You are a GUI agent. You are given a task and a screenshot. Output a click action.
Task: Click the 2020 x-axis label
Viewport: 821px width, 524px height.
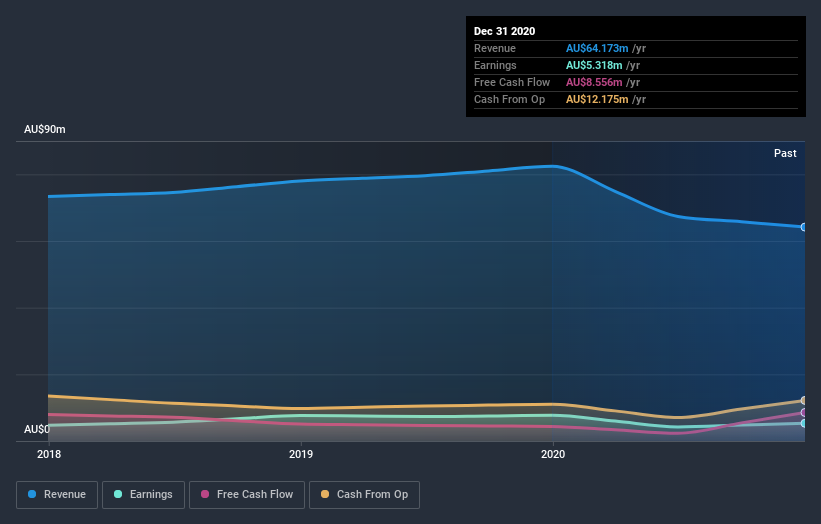pyautogui.click(x=553, y=454)
